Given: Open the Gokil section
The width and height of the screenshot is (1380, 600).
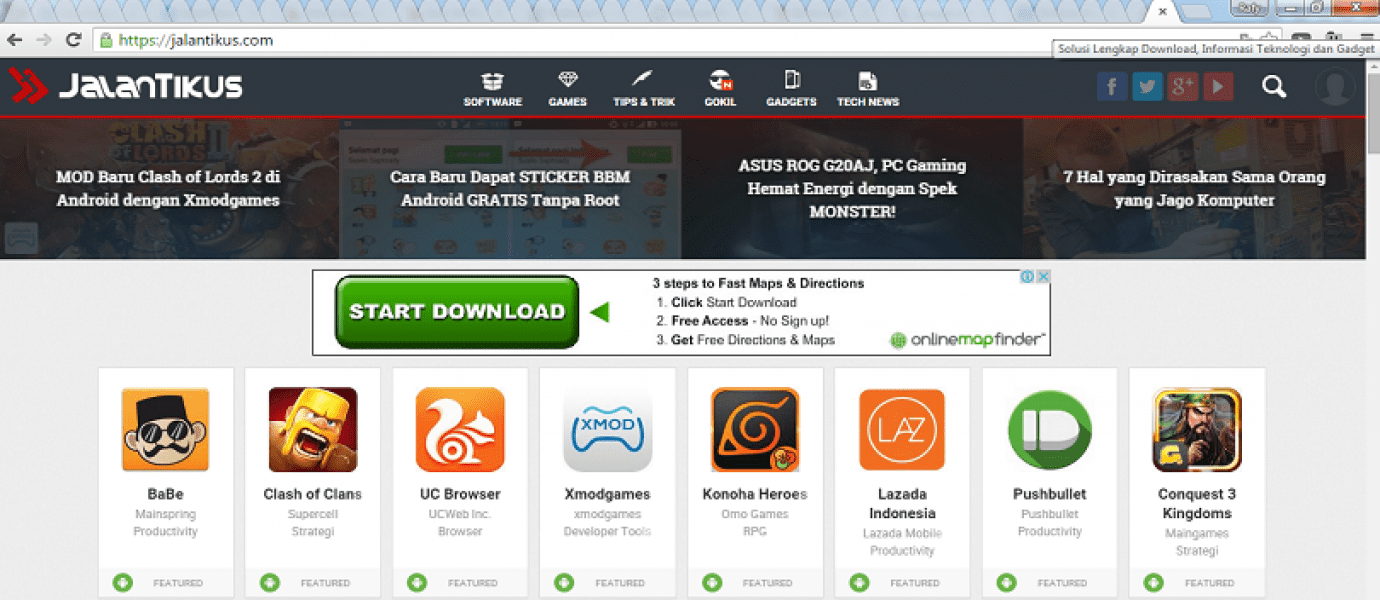Looking at the screenshot, I should (720, 89).
